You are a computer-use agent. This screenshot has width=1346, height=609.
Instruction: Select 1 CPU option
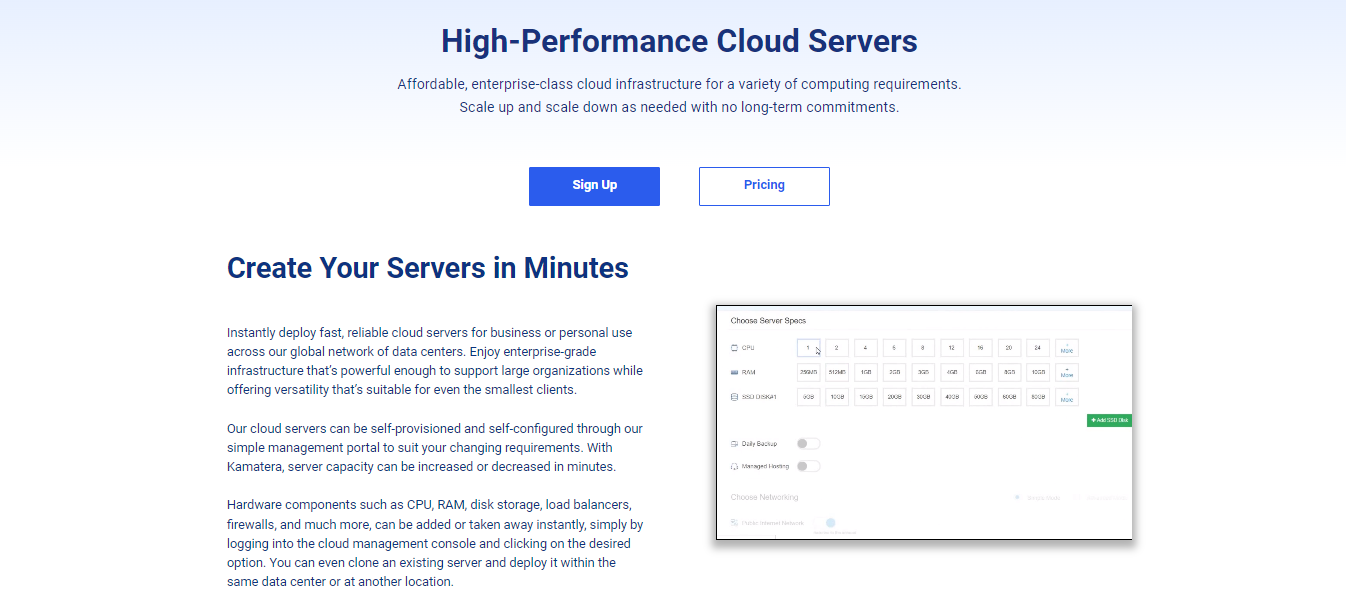(x=808, y=348)
